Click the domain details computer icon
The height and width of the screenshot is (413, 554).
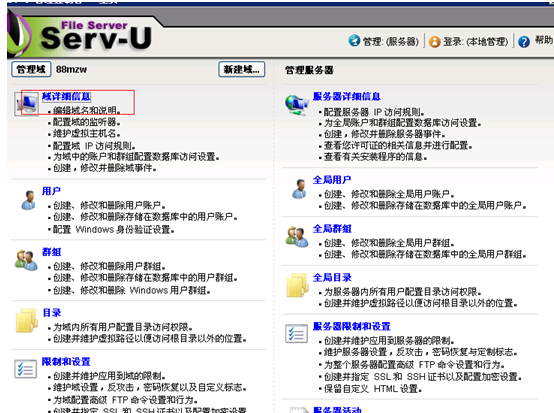(27, 104)
